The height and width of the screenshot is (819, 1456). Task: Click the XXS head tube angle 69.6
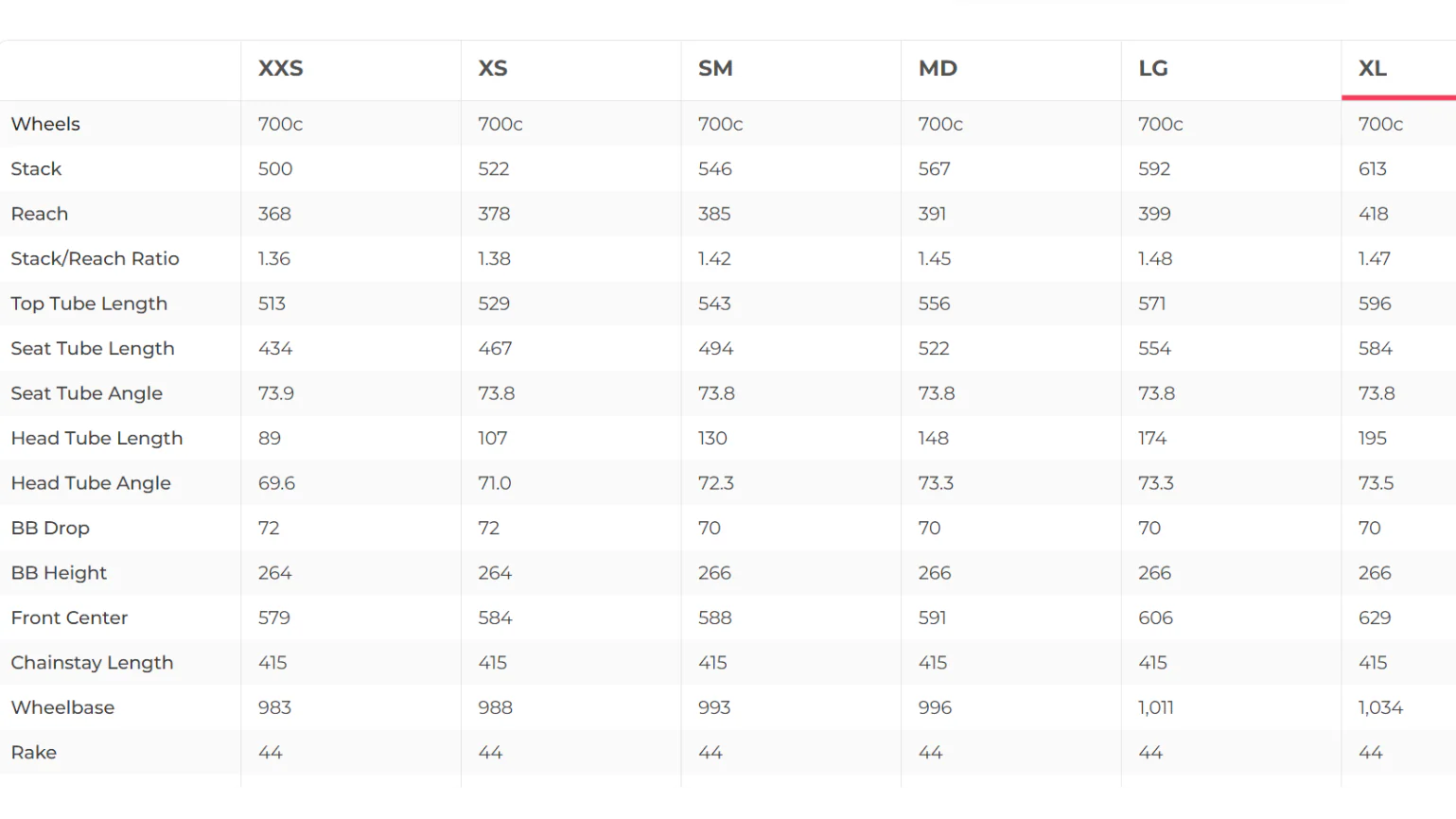tap(276, 483)
